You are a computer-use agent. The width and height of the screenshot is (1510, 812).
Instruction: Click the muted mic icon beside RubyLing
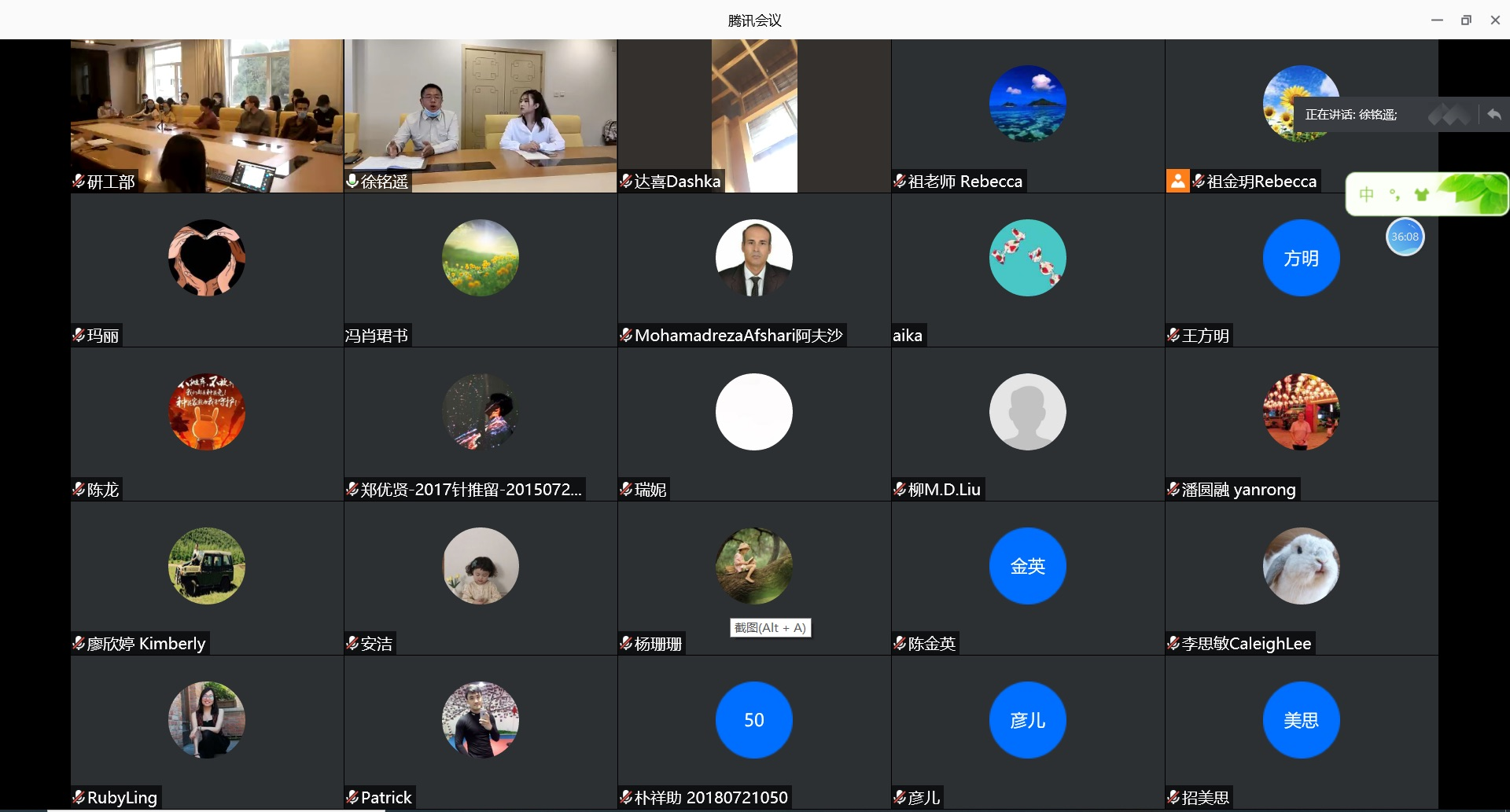(x=79, y=797)
